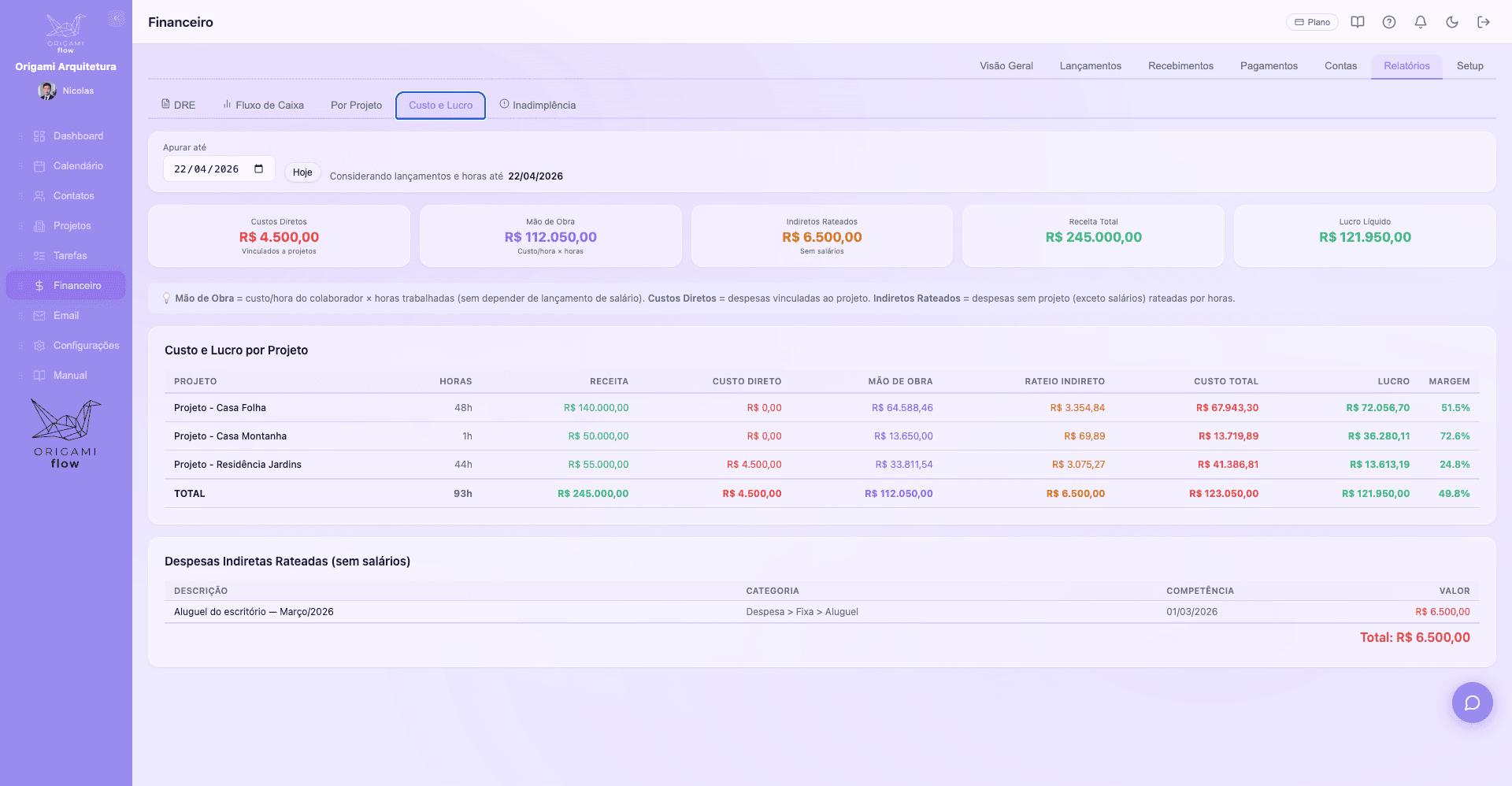The width and height of the screenshot is (1512, 786).
Task: Open the Calendário sidebar icon
Action: tap(39, 166)
